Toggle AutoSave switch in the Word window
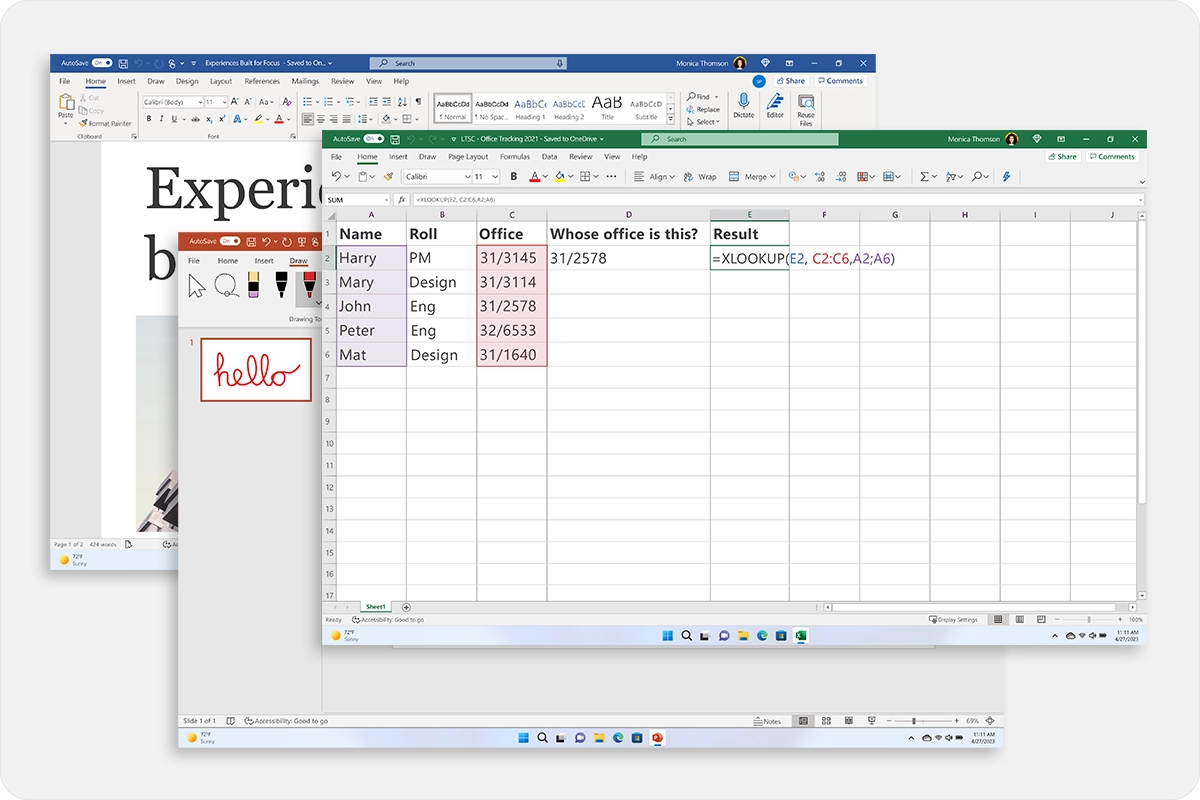1200x800 pixels. coord(102,63)
